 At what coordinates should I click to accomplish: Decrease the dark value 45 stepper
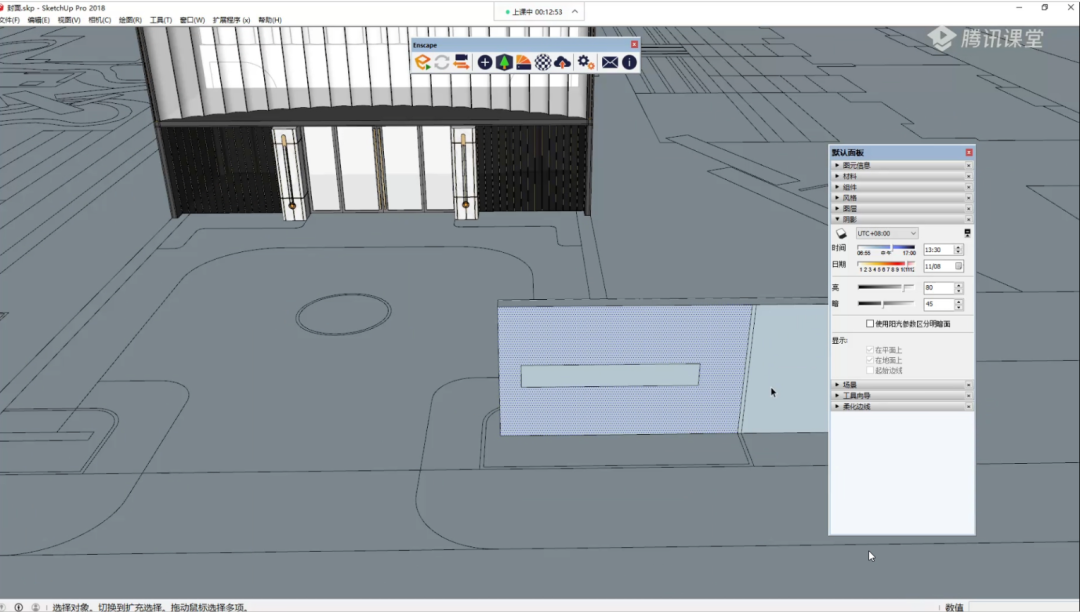958,307
